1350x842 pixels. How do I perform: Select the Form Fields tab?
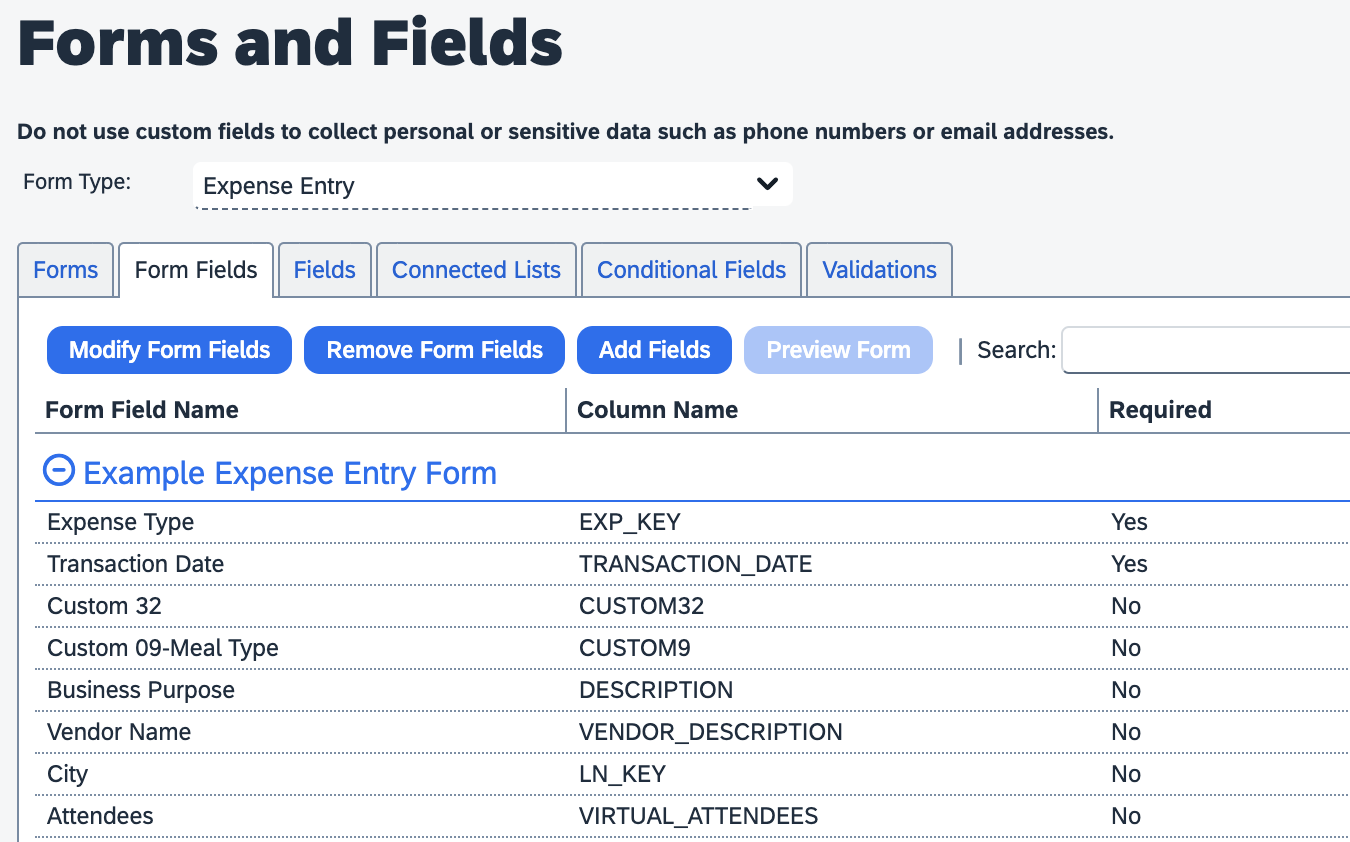196,270
